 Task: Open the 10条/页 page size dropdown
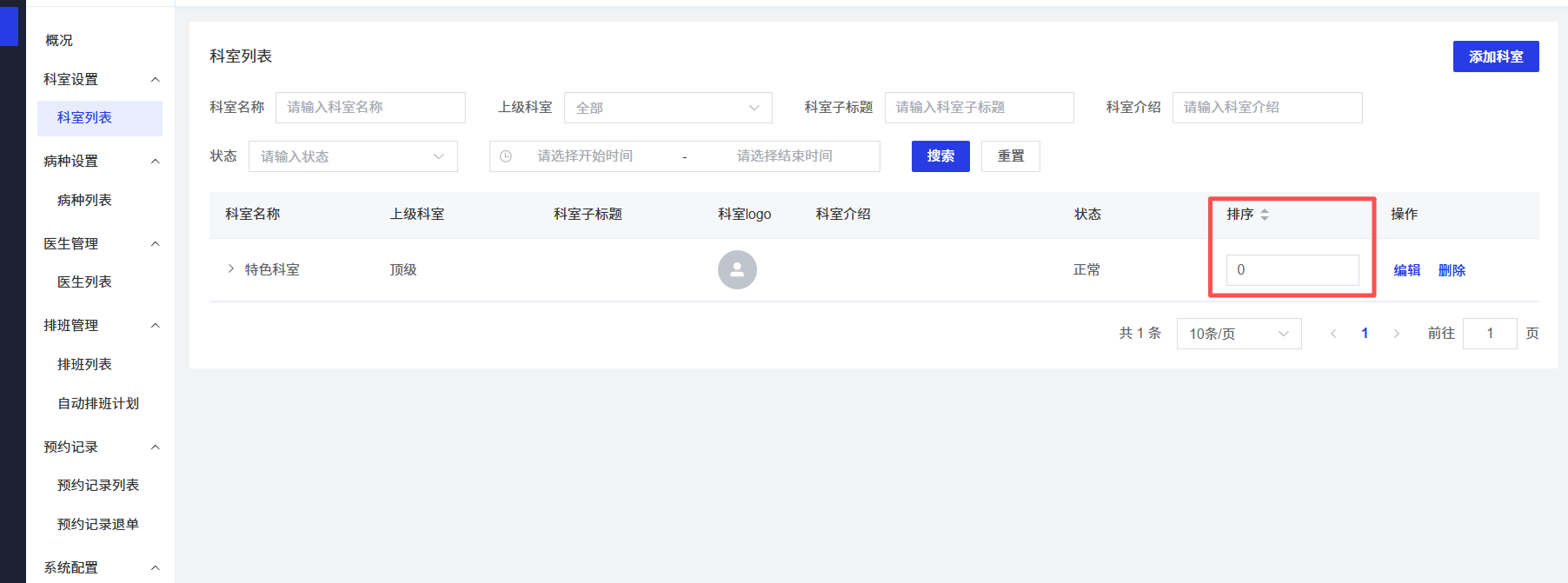coord(1239,334)
